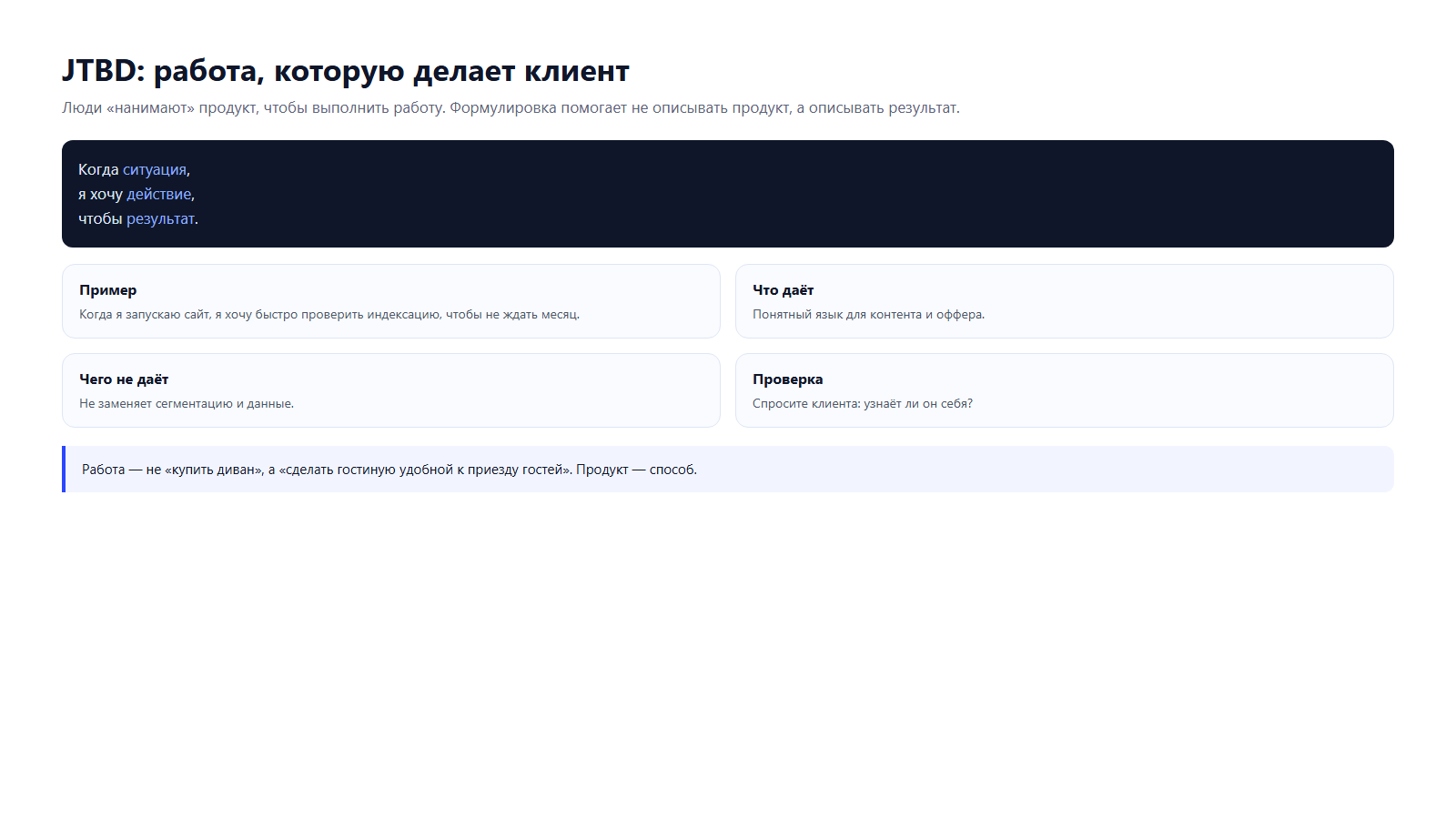Image resolution: width=1456 pixels, height=819 pixels.
Task: Click the word 'Когда' in the dark formula block
Action: pyautogui.click(x=98, y=169)
